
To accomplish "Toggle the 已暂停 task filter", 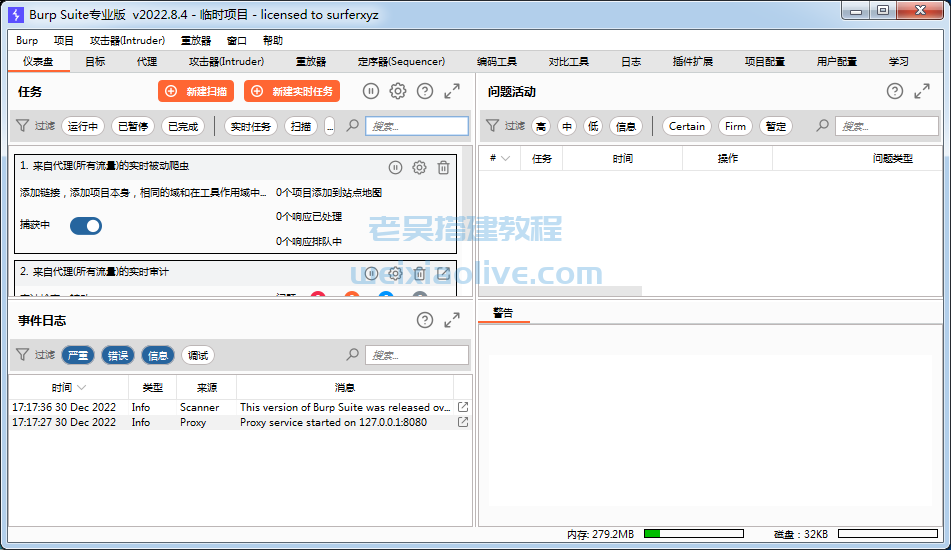I will click(x=133, y=126).
